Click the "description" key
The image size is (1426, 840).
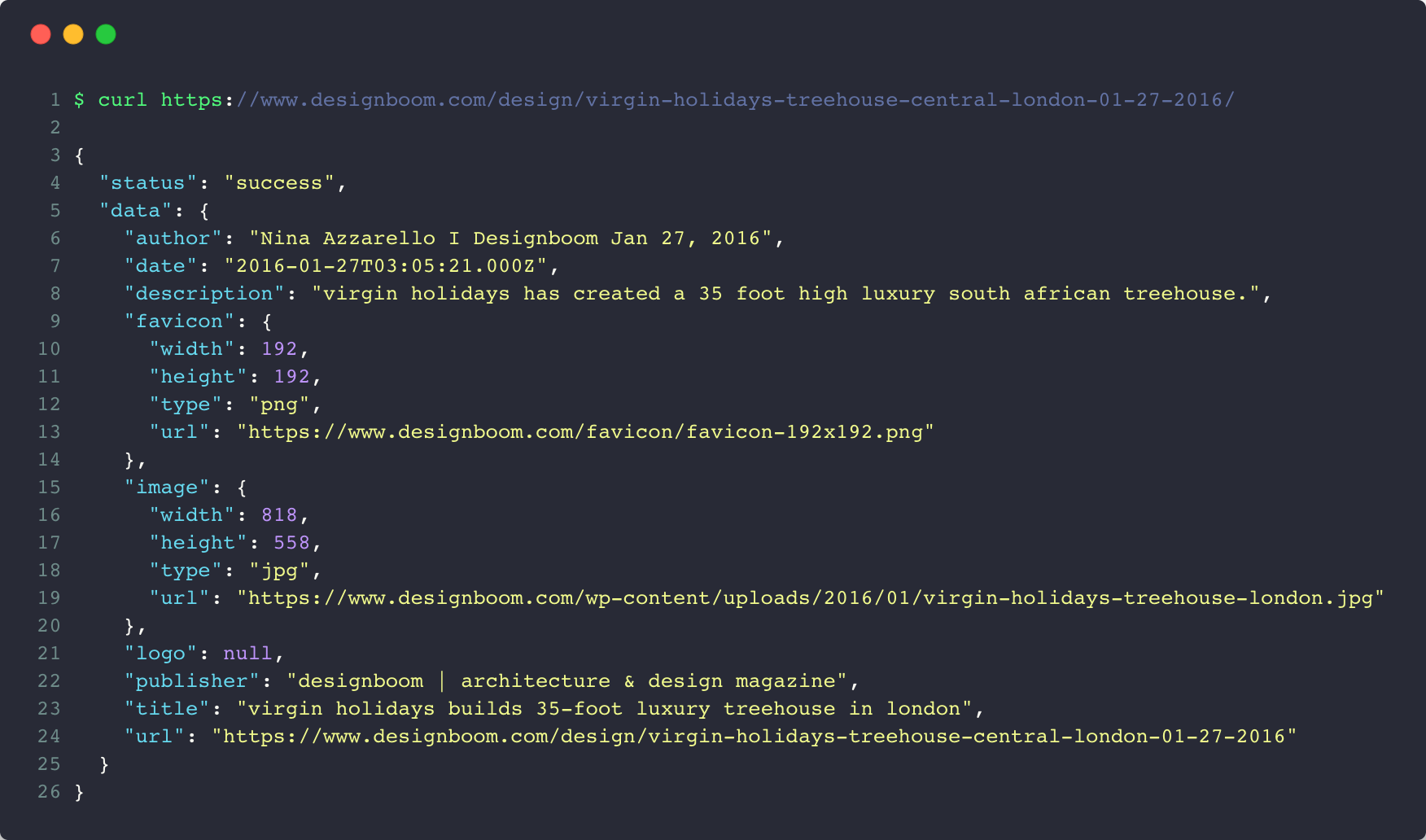[204, 294]
